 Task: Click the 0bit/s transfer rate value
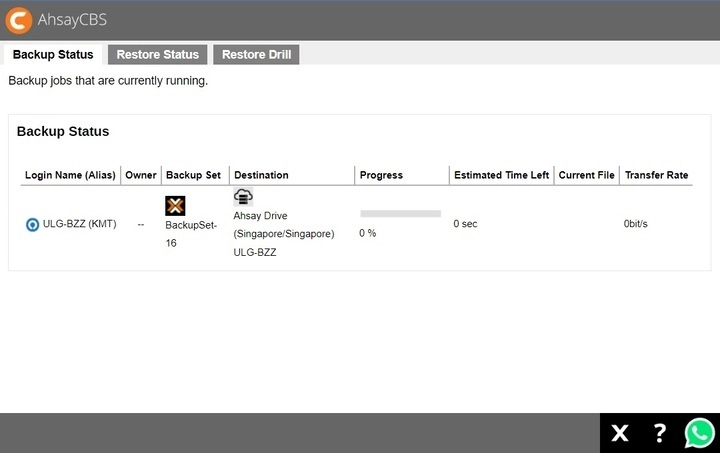(636, 224)
